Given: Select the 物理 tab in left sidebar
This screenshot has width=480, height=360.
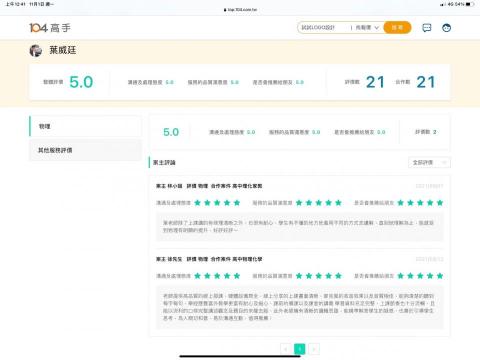Looking at the screenshot, I should (85, 126).
